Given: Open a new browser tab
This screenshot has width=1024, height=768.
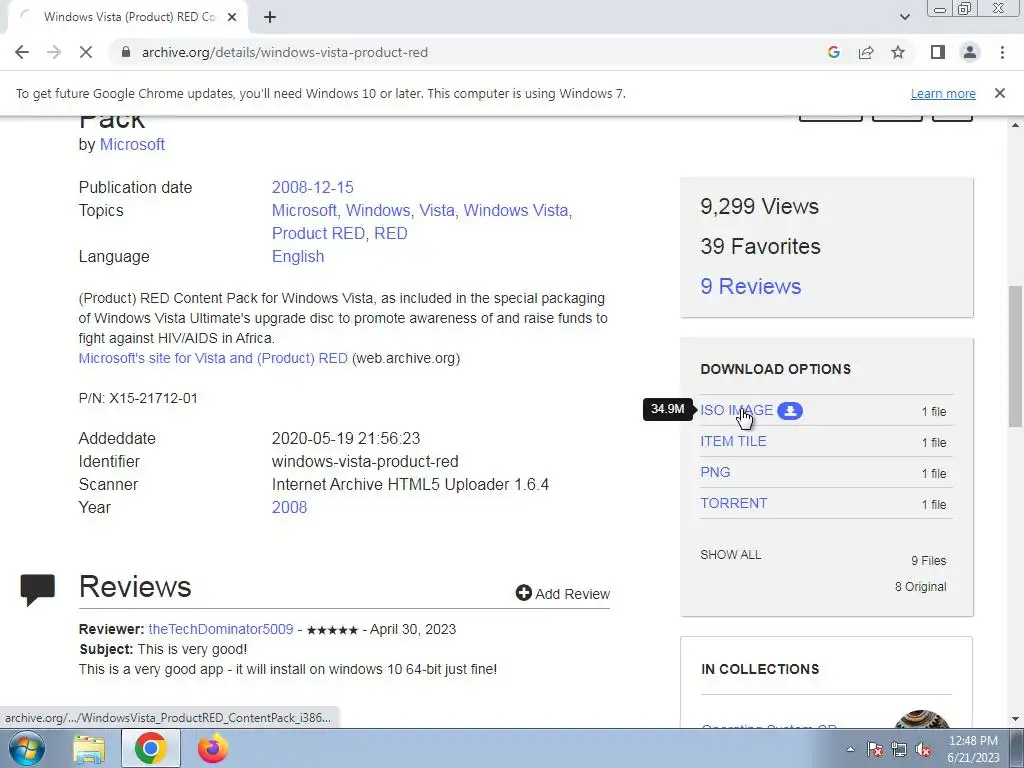Looking at the screenshot, I should point(270,17).
